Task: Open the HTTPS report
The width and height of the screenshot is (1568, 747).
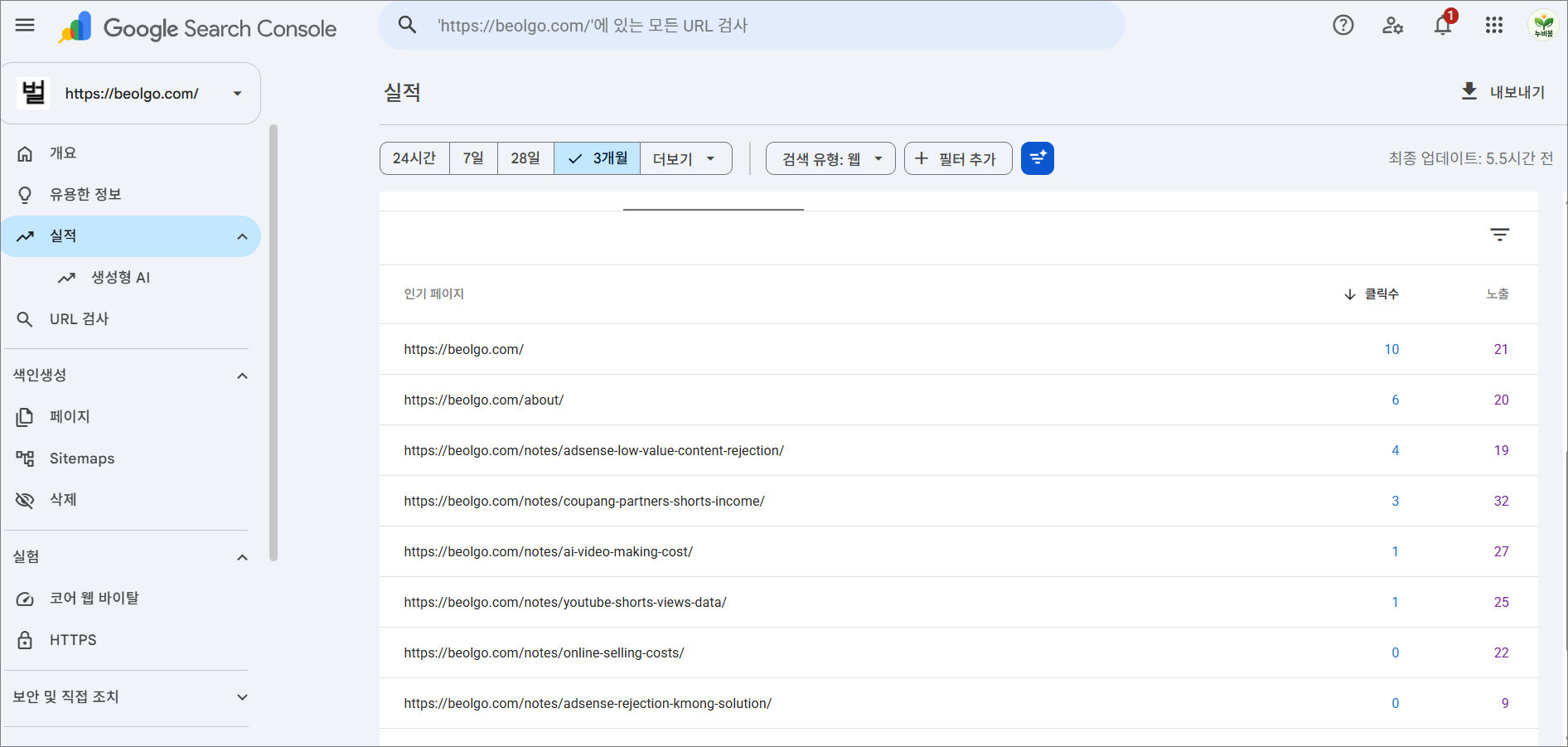Action: coord(131,640)
